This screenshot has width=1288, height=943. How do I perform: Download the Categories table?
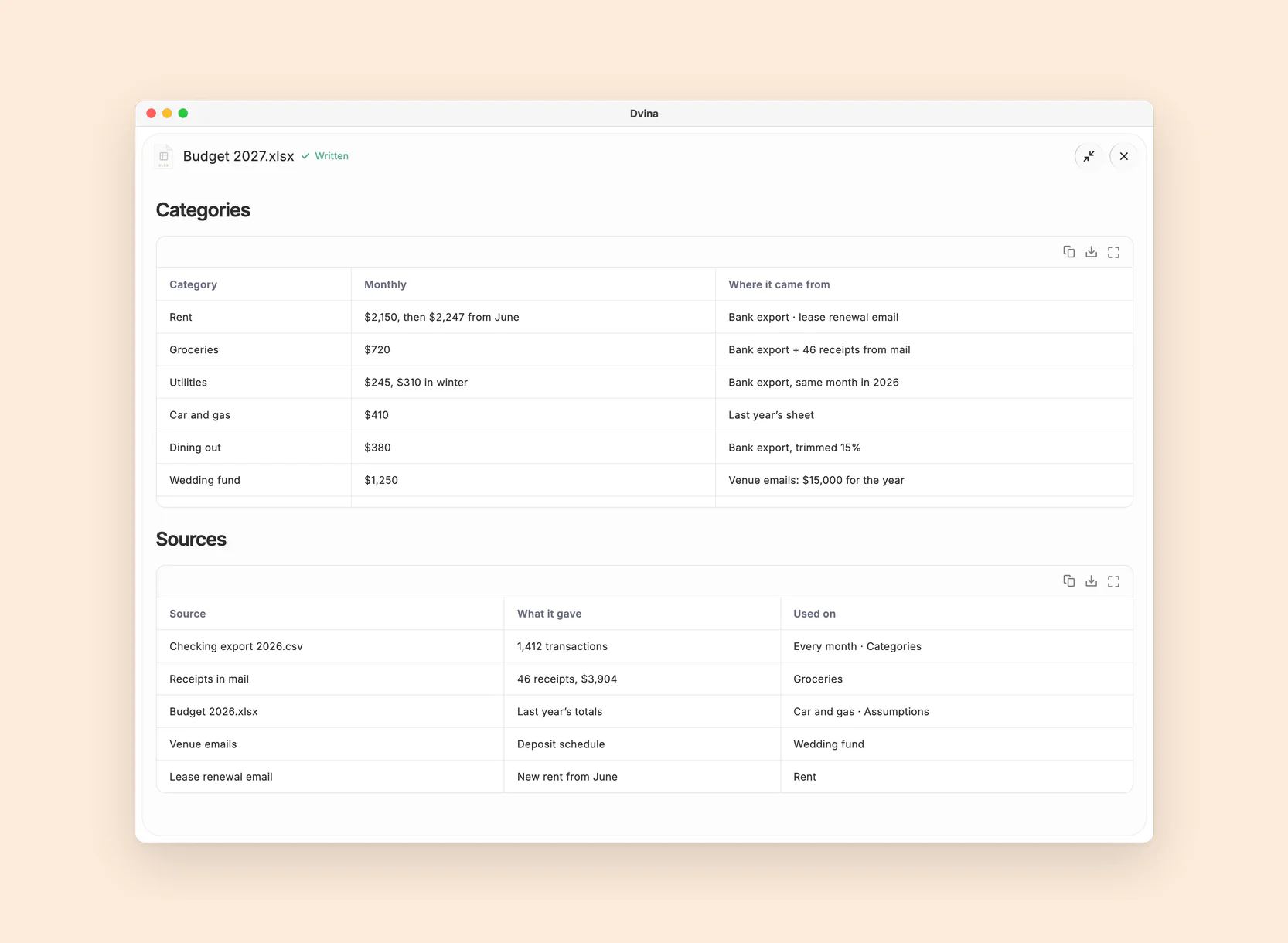1091,252
